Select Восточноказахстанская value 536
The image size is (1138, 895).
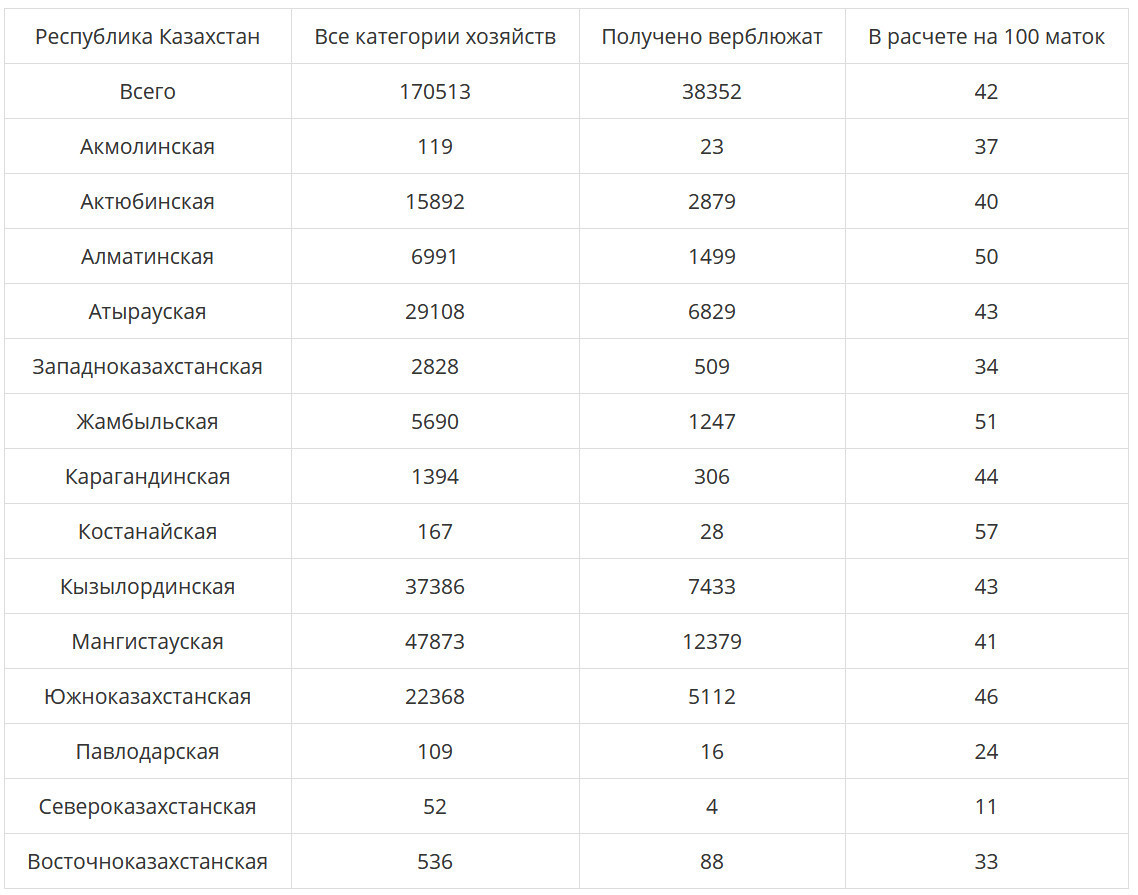435,862
